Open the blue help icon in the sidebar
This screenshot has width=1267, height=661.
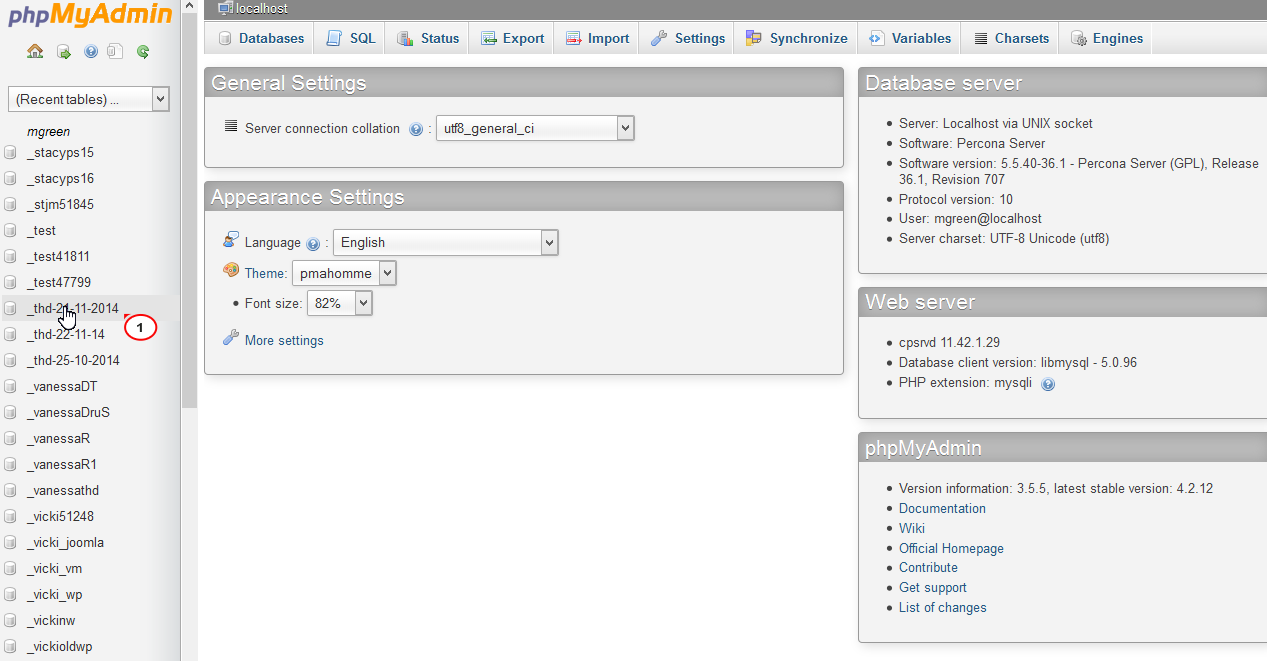pos(91,51)
